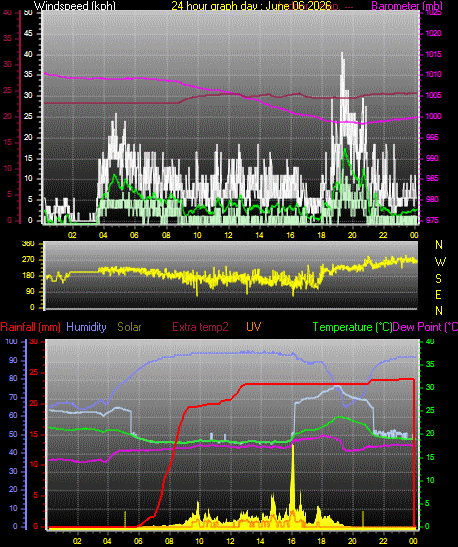The image size is (458, 547).
Task: Select barometer axis value 1010
Action: pos(434,74)
